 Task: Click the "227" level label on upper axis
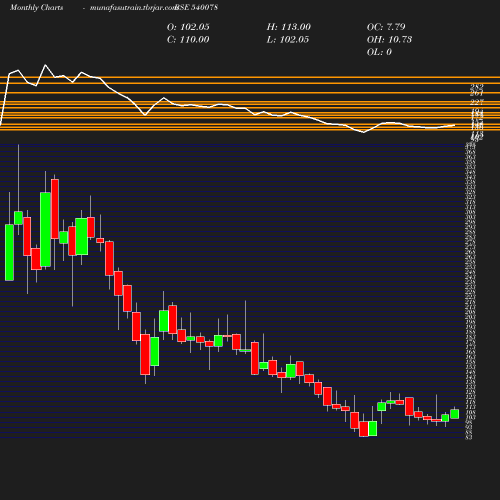click(x=477, y=102)
